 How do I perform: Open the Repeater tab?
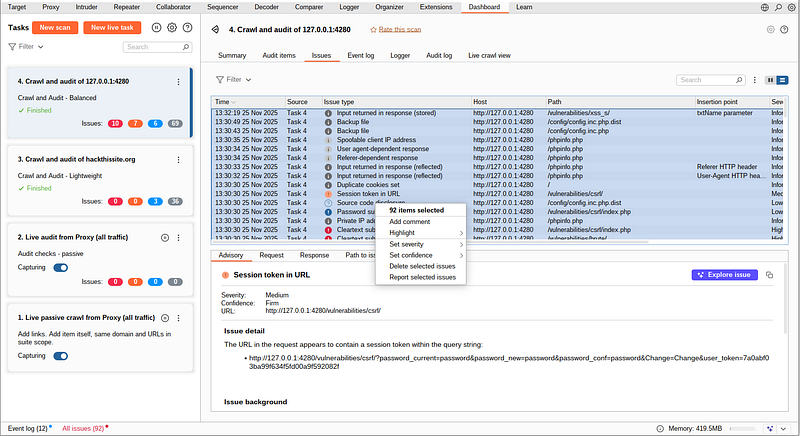(x=127, y=7)
